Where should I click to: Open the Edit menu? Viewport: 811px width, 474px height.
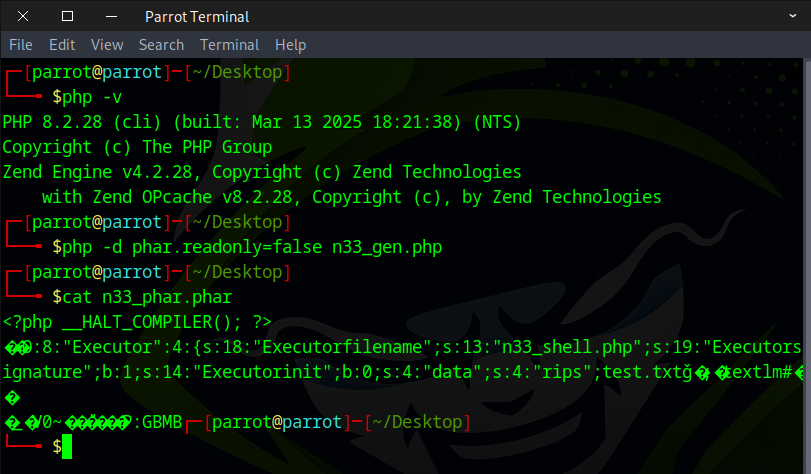[62, 45]
